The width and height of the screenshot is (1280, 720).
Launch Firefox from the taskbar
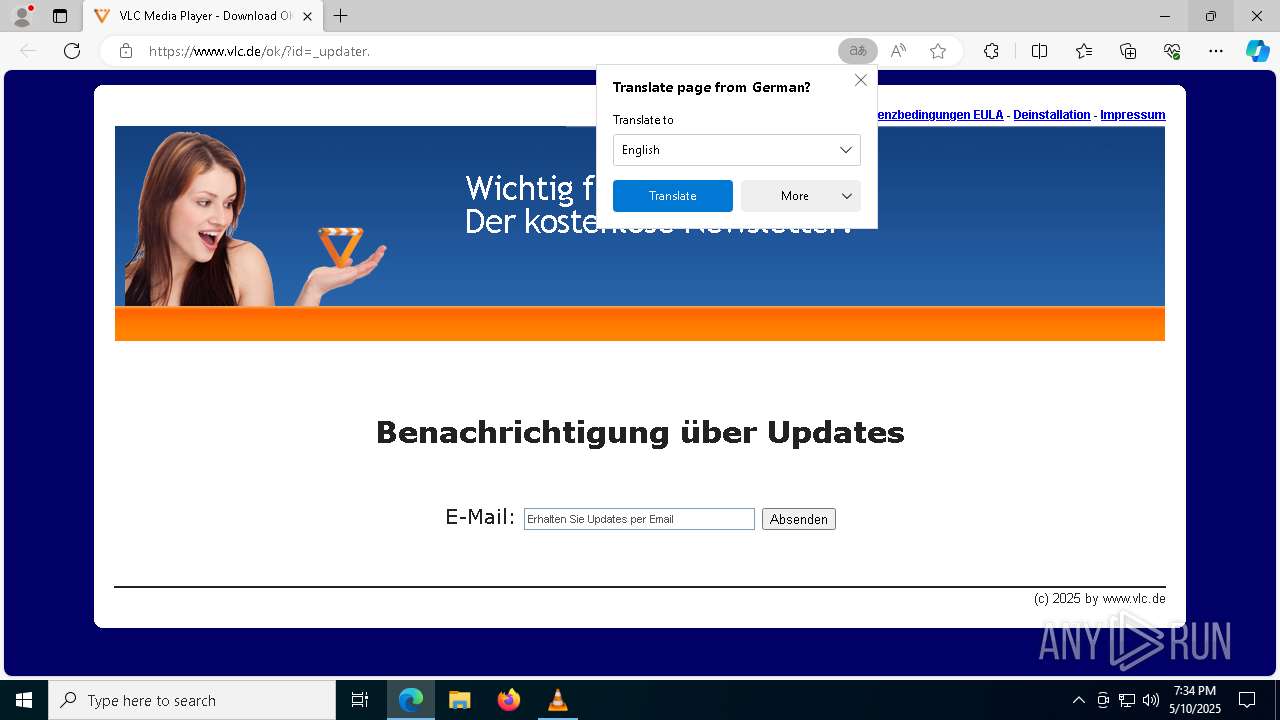[509, 700]
